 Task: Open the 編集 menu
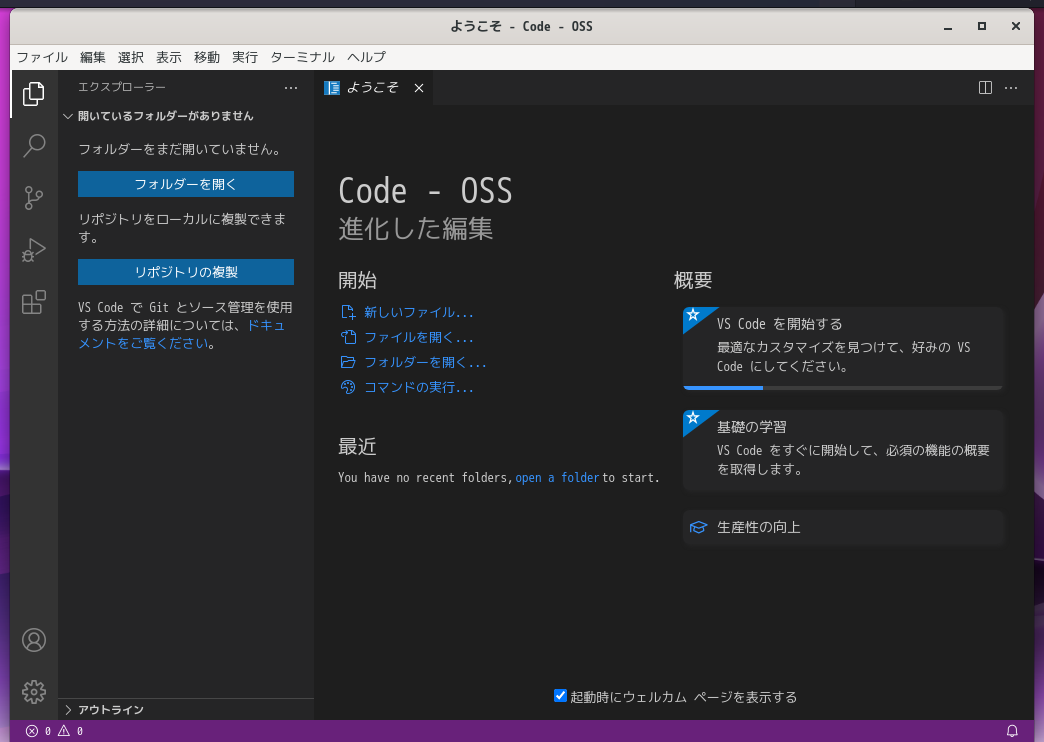pos(93,57)
